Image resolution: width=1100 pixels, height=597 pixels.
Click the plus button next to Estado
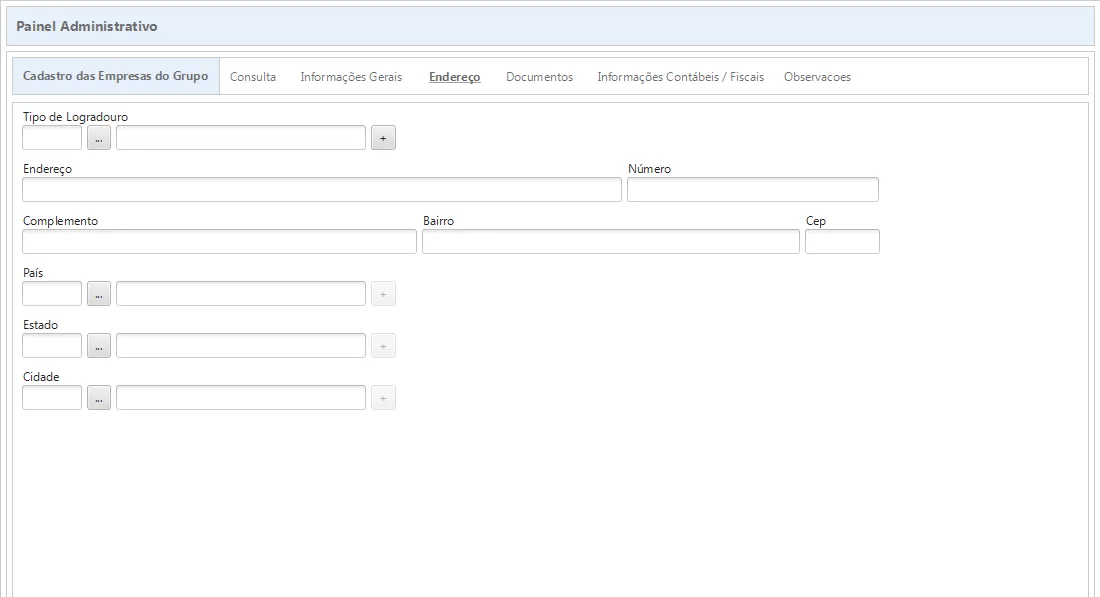point(383,346)
